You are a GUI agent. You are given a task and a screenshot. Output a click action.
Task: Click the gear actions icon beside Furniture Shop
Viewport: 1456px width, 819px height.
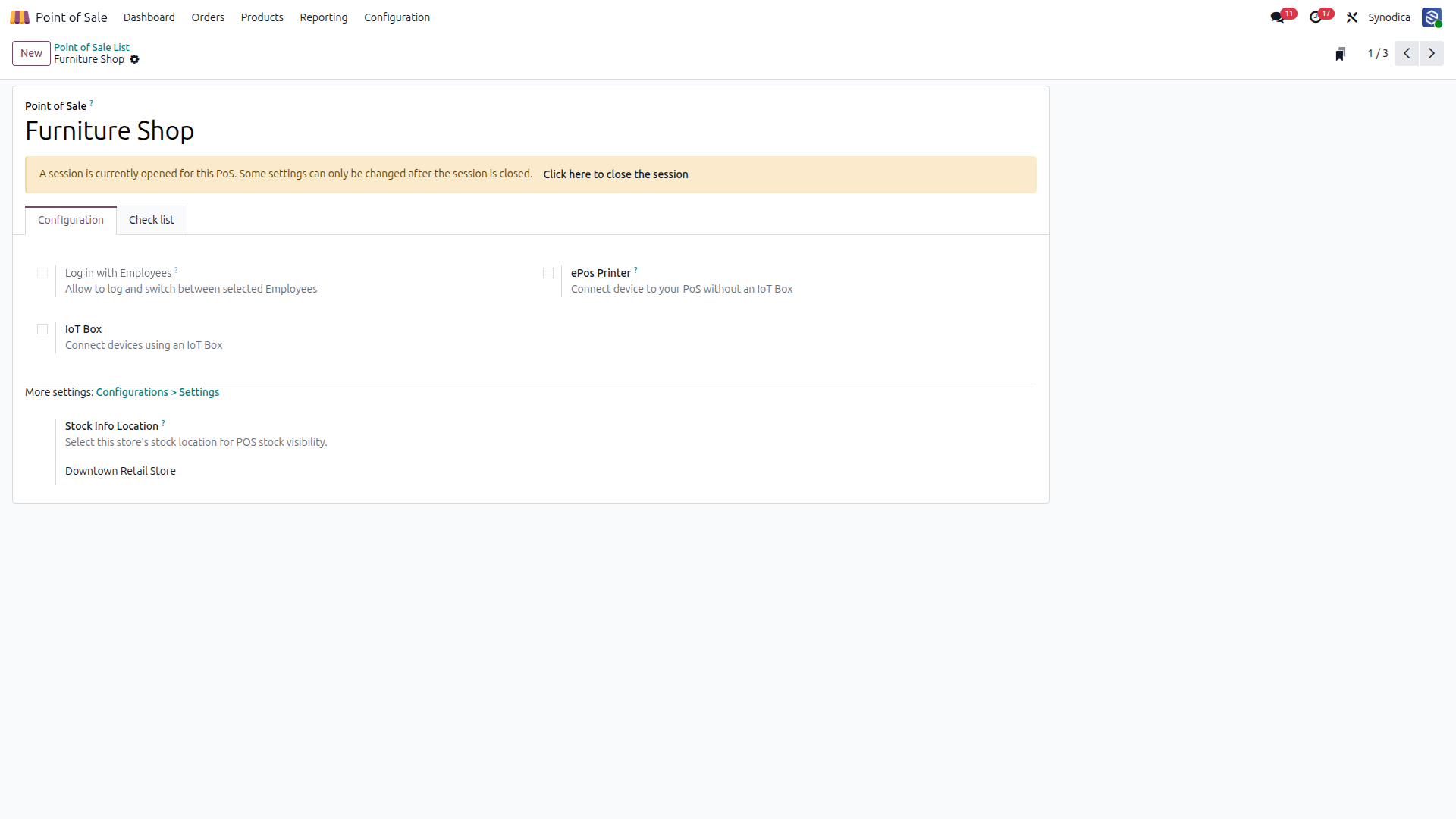[x=134, y=59]
